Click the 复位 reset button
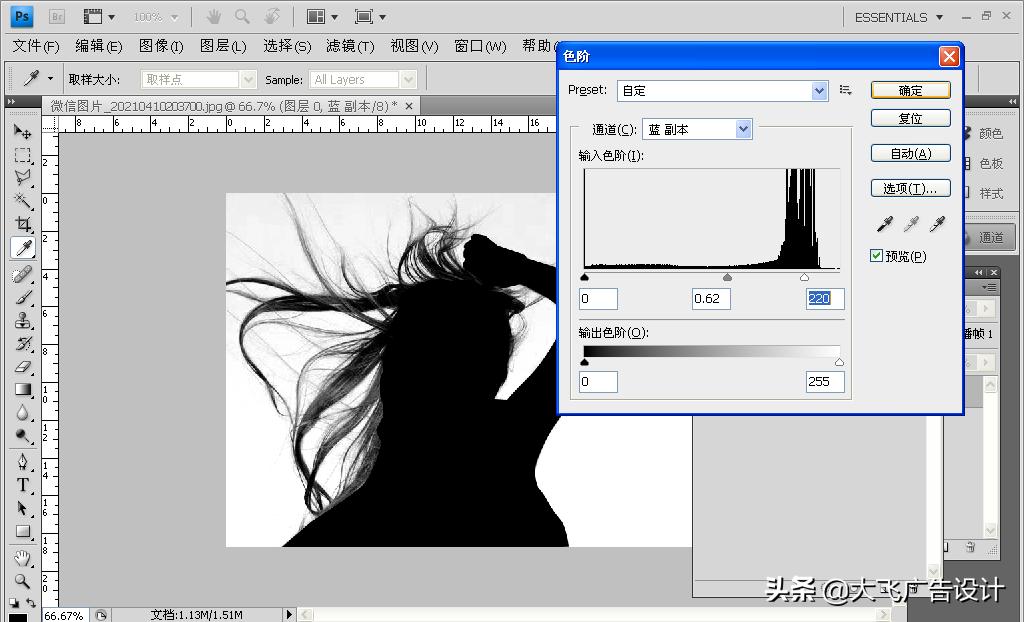 point(910,118)
